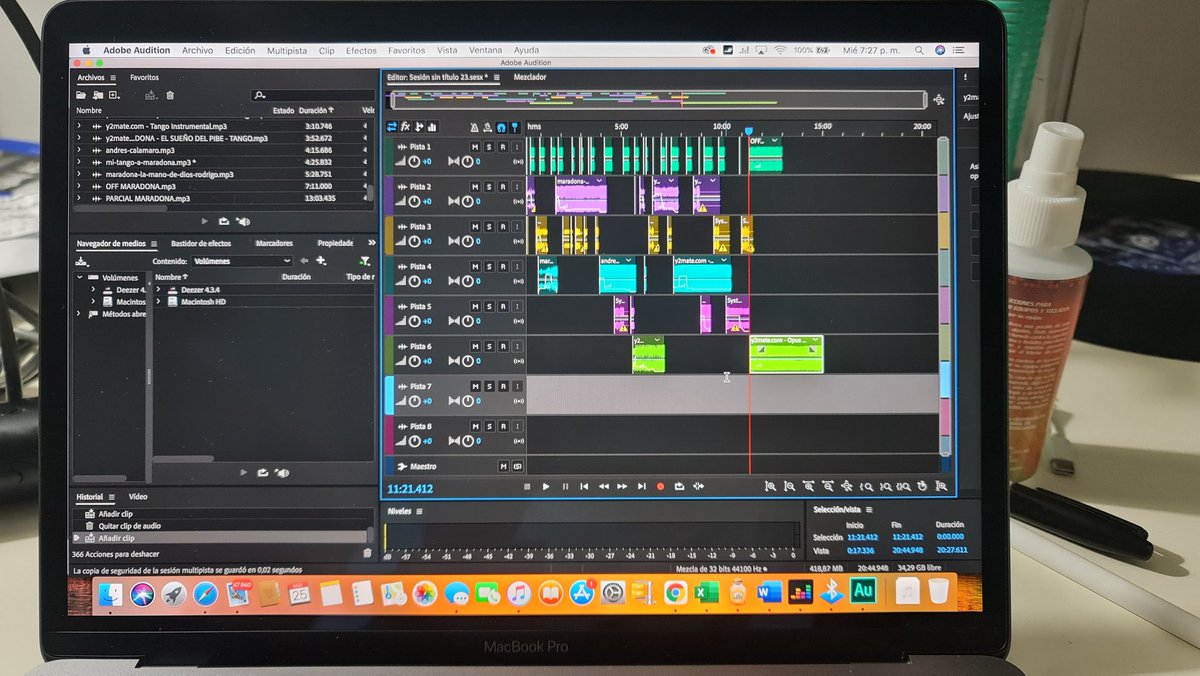Toggle input monitor I on Pista 4
1200x676 pixels.
[517, 266]
